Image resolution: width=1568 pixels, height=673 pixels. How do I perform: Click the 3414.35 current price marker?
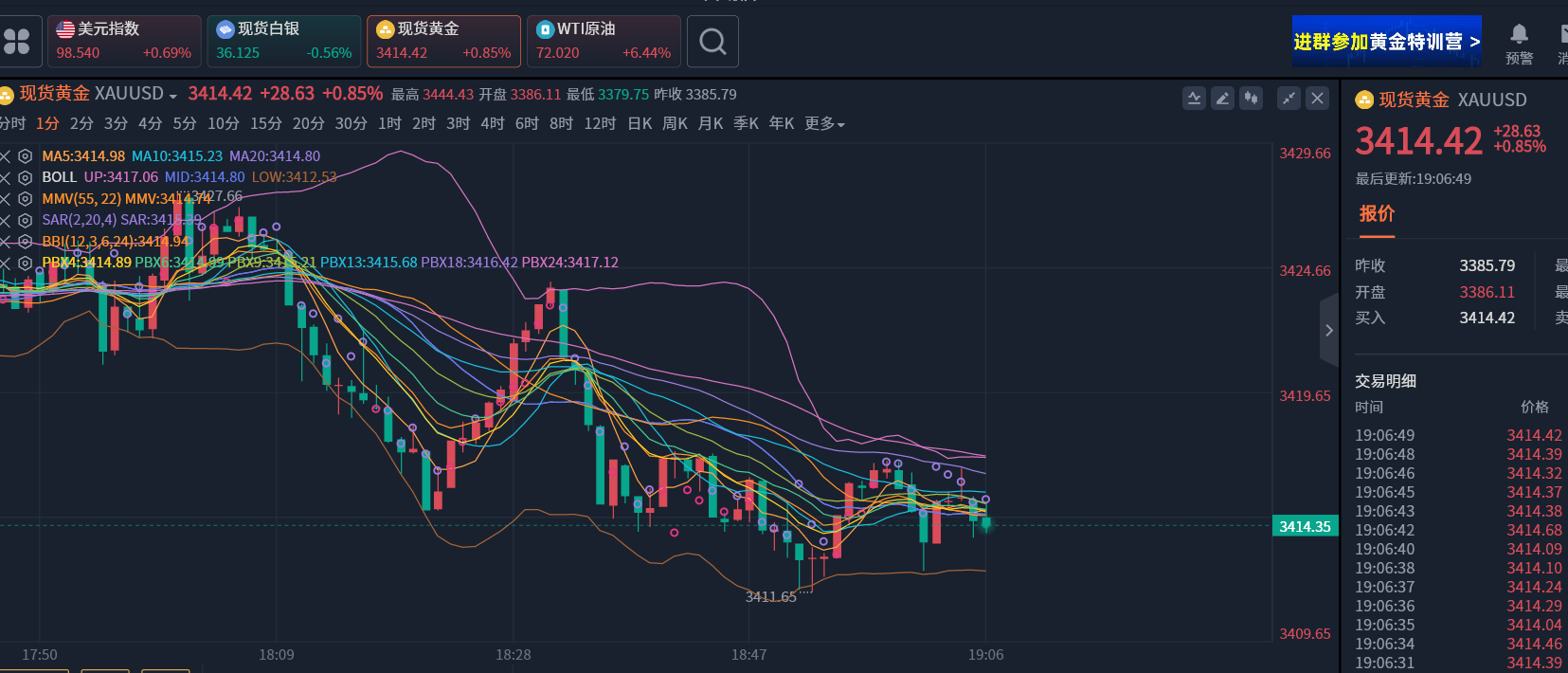pos(1305,526)
